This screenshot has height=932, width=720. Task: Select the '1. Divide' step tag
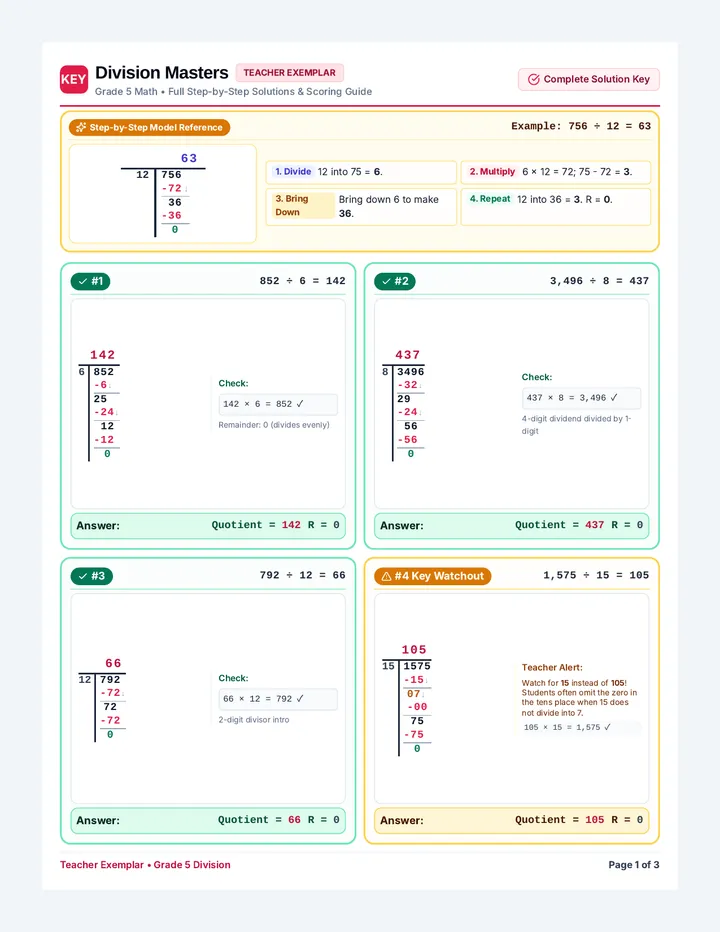click(293, 171)
